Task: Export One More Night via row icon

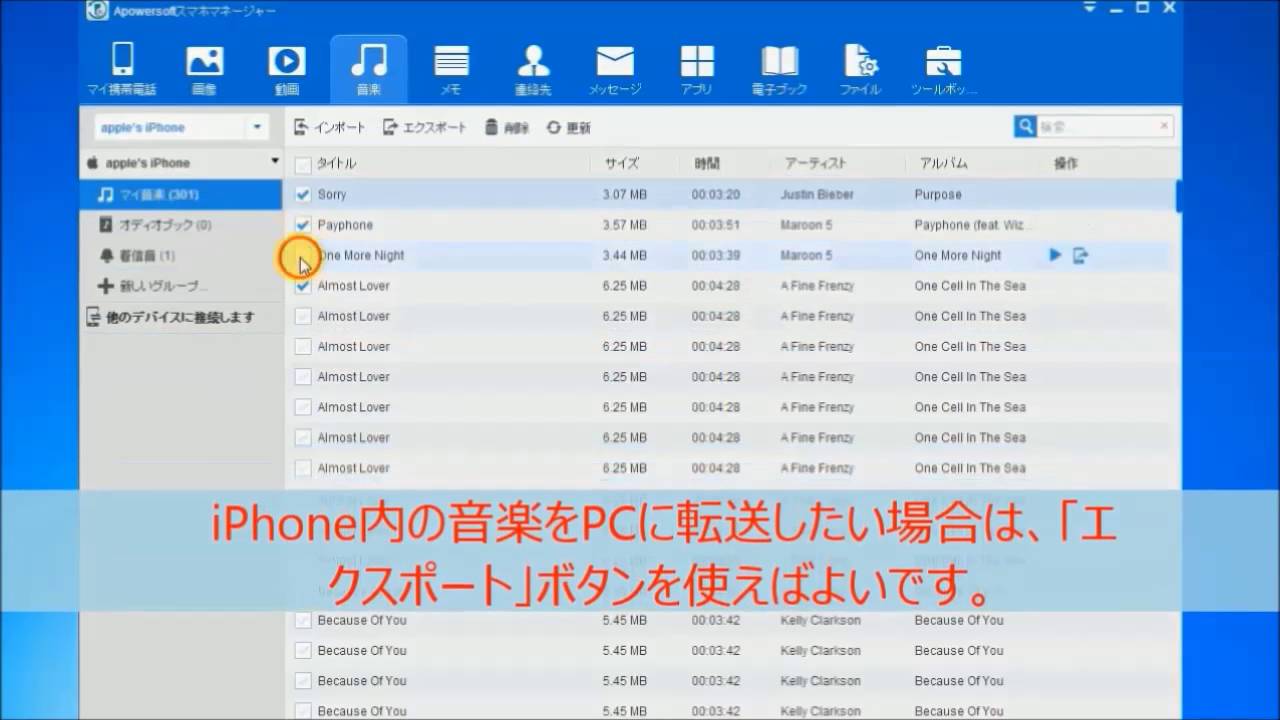Action: coord(1080,255)
